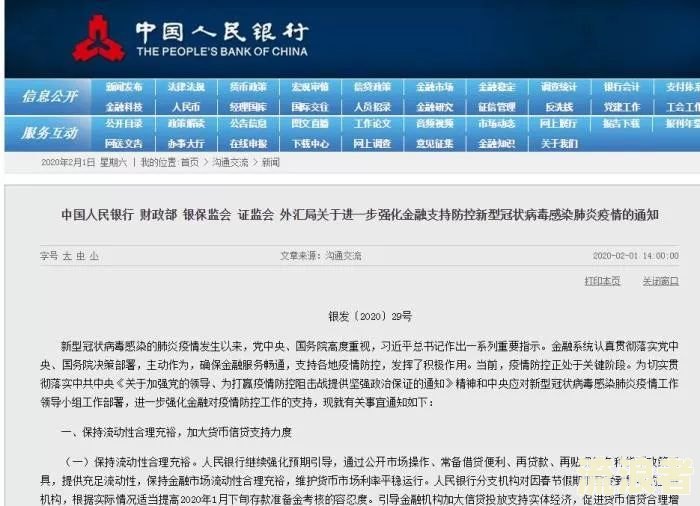Click the timestamp 2020-02-01 14:00:00
The image size is (700, 506).
click(x=636, y=256)
